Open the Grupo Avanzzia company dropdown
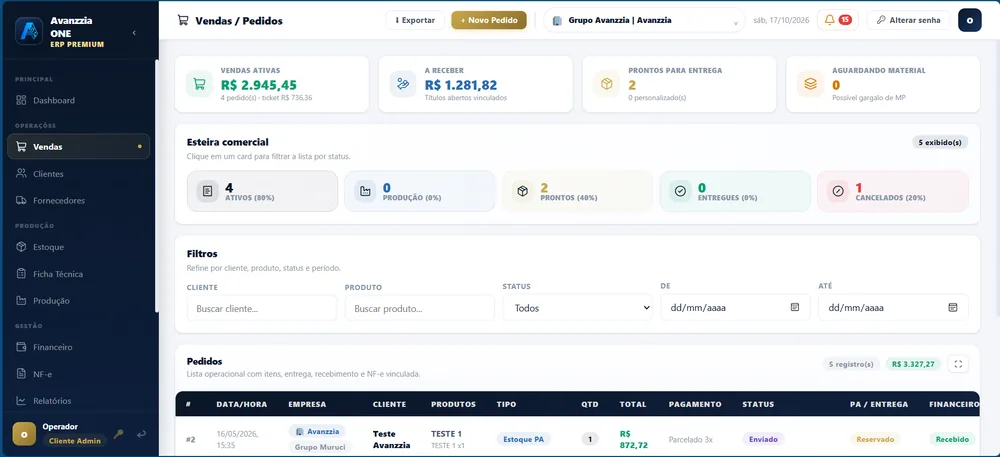1000x457 pixels. pyautogui.click(x=644, y=20)
